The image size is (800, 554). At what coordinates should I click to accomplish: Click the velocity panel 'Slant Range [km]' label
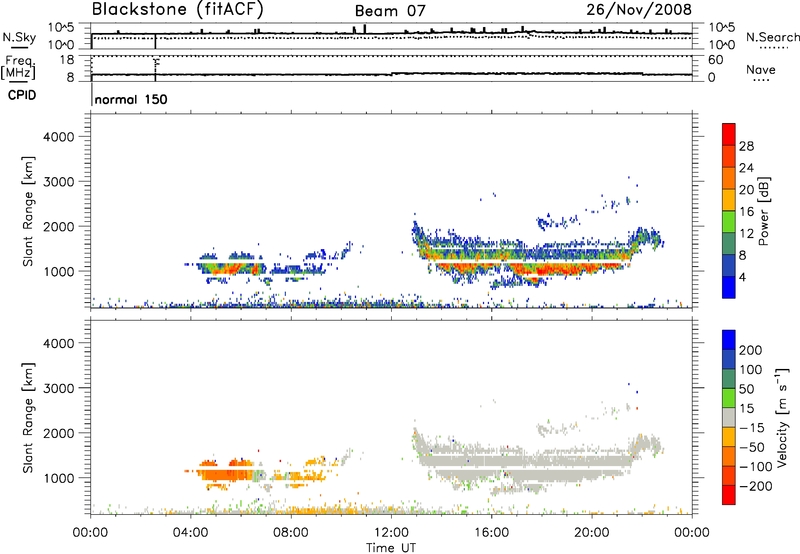(28, 418)
